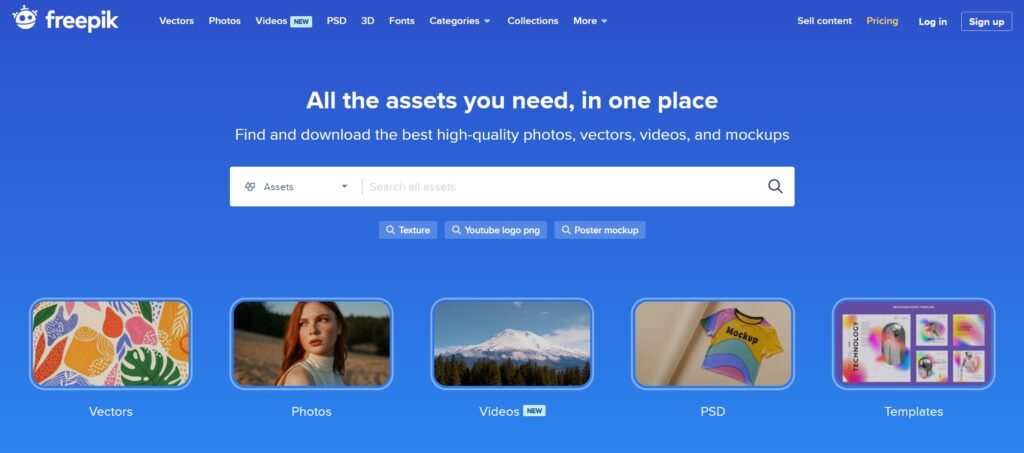Click the Poster mockup suggestion icon
The width and height of the screenshot is (1024, 453).
pyautogui.click(x=566, y=230)
